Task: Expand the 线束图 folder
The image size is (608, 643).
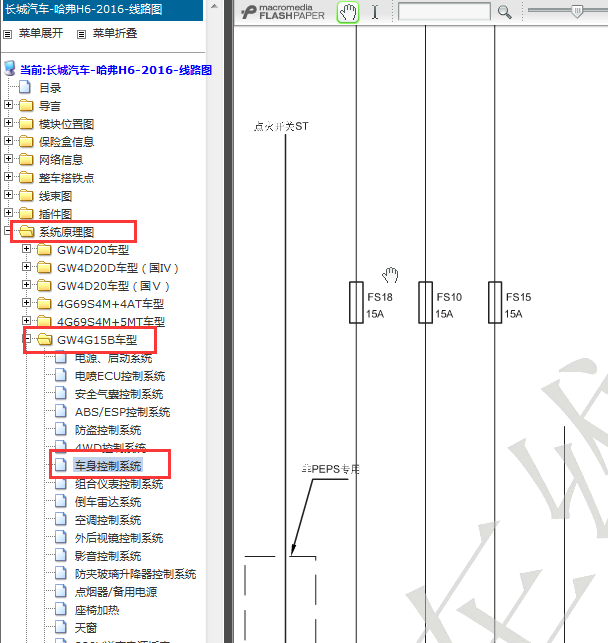Action: tap(8, 195)
